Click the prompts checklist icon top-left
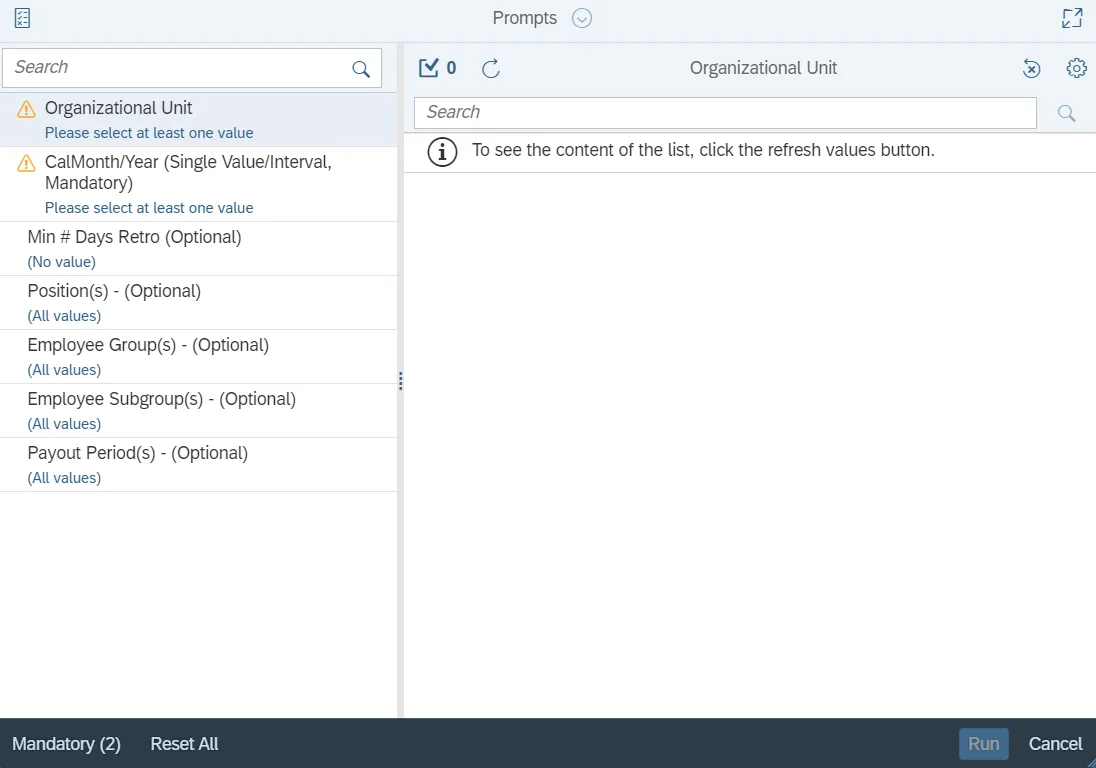Screen dimensions: 1096x768 point(22,18)
